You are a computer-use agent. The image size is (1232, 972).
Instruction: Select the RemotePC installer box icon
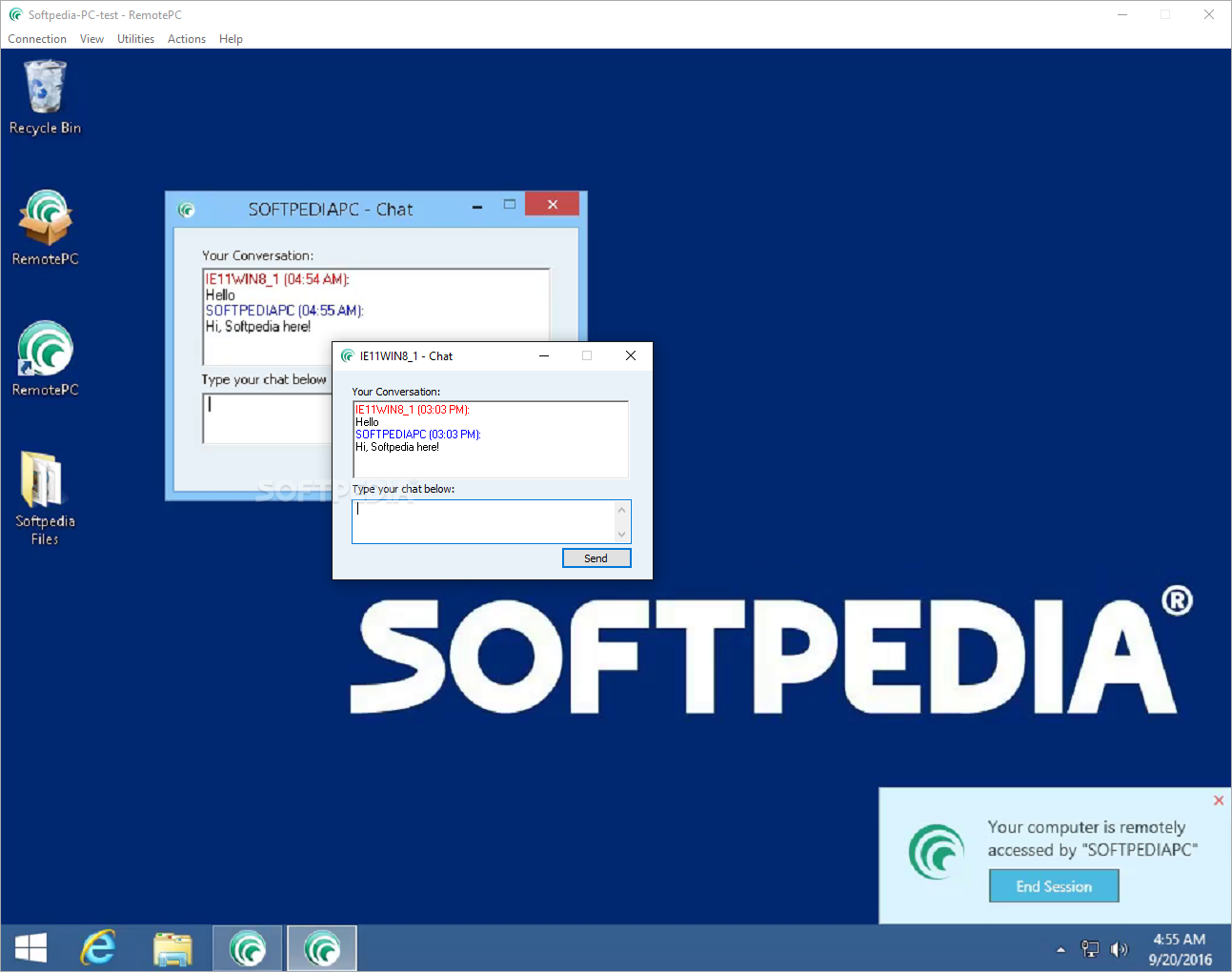pos(45,228)
